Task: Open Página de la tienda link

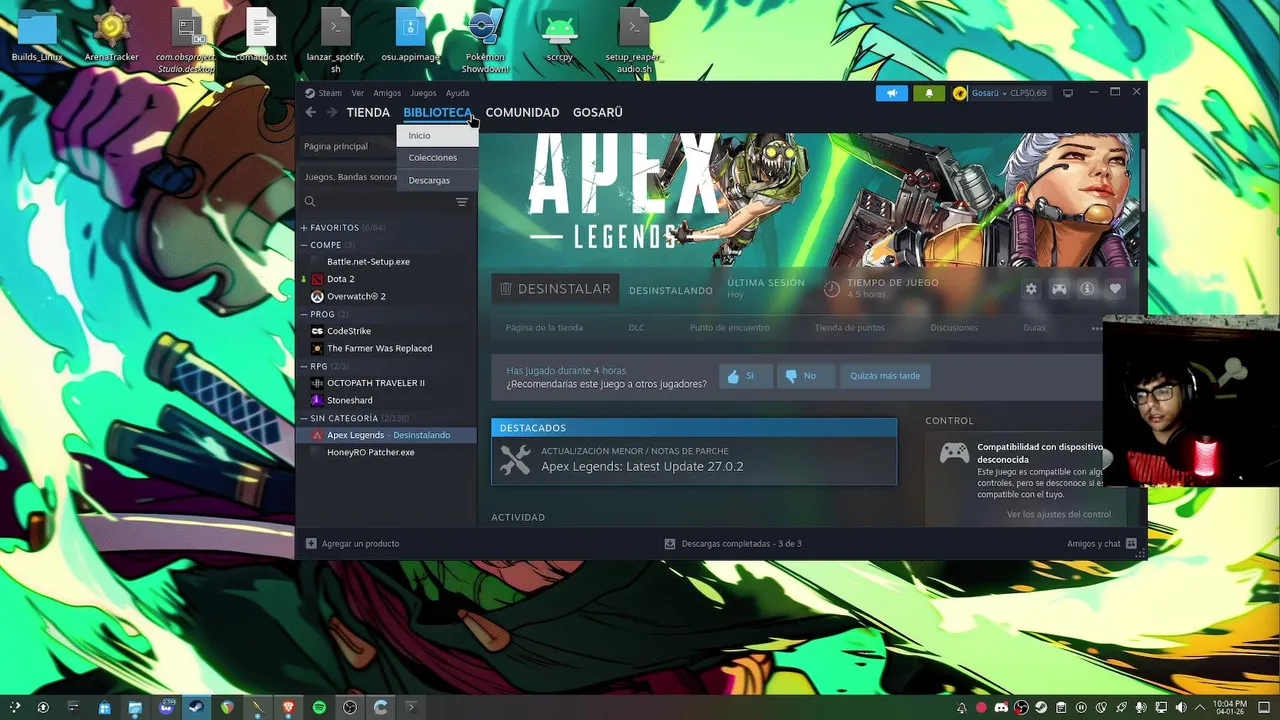Action: (544, 328)
